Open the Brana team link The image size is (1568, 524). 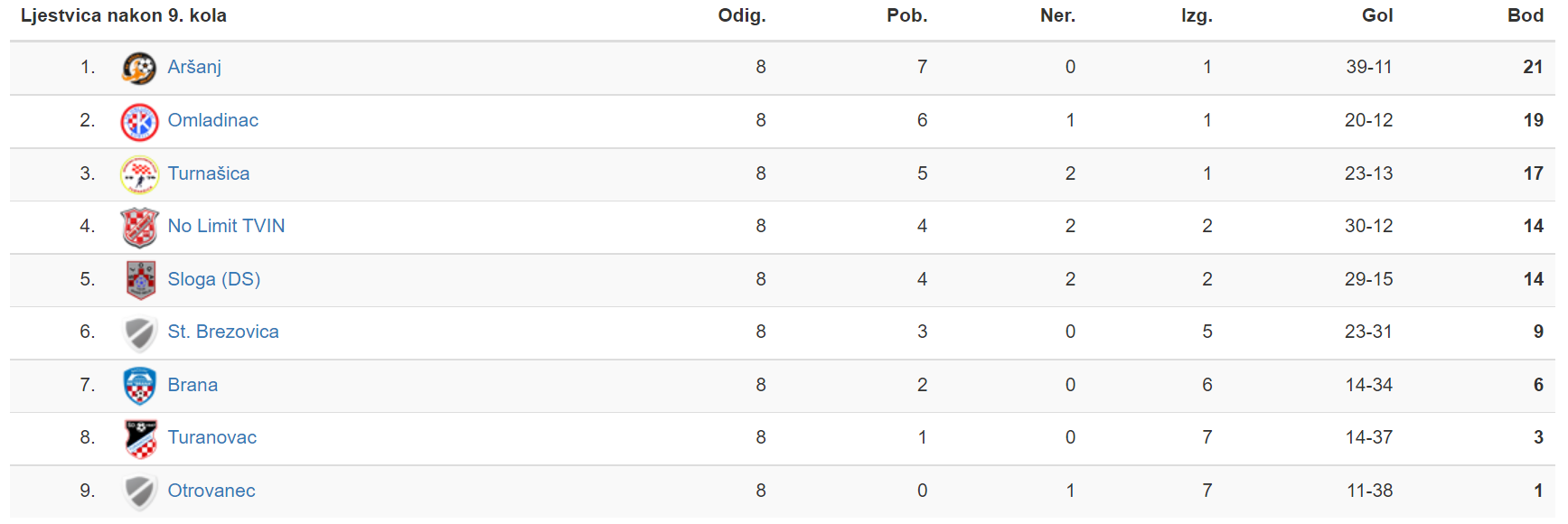192,385
